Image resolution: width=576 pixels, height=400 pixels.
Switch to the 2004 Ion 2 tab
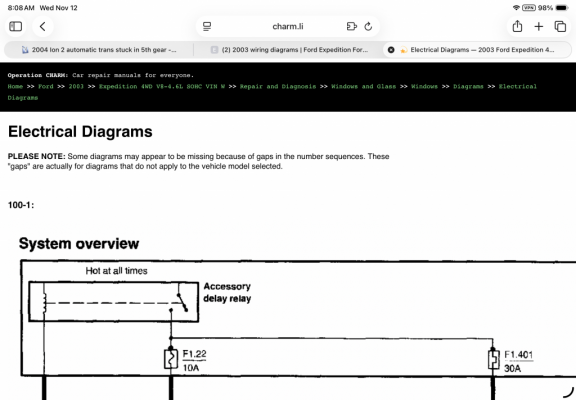click(x=99, y=50)
